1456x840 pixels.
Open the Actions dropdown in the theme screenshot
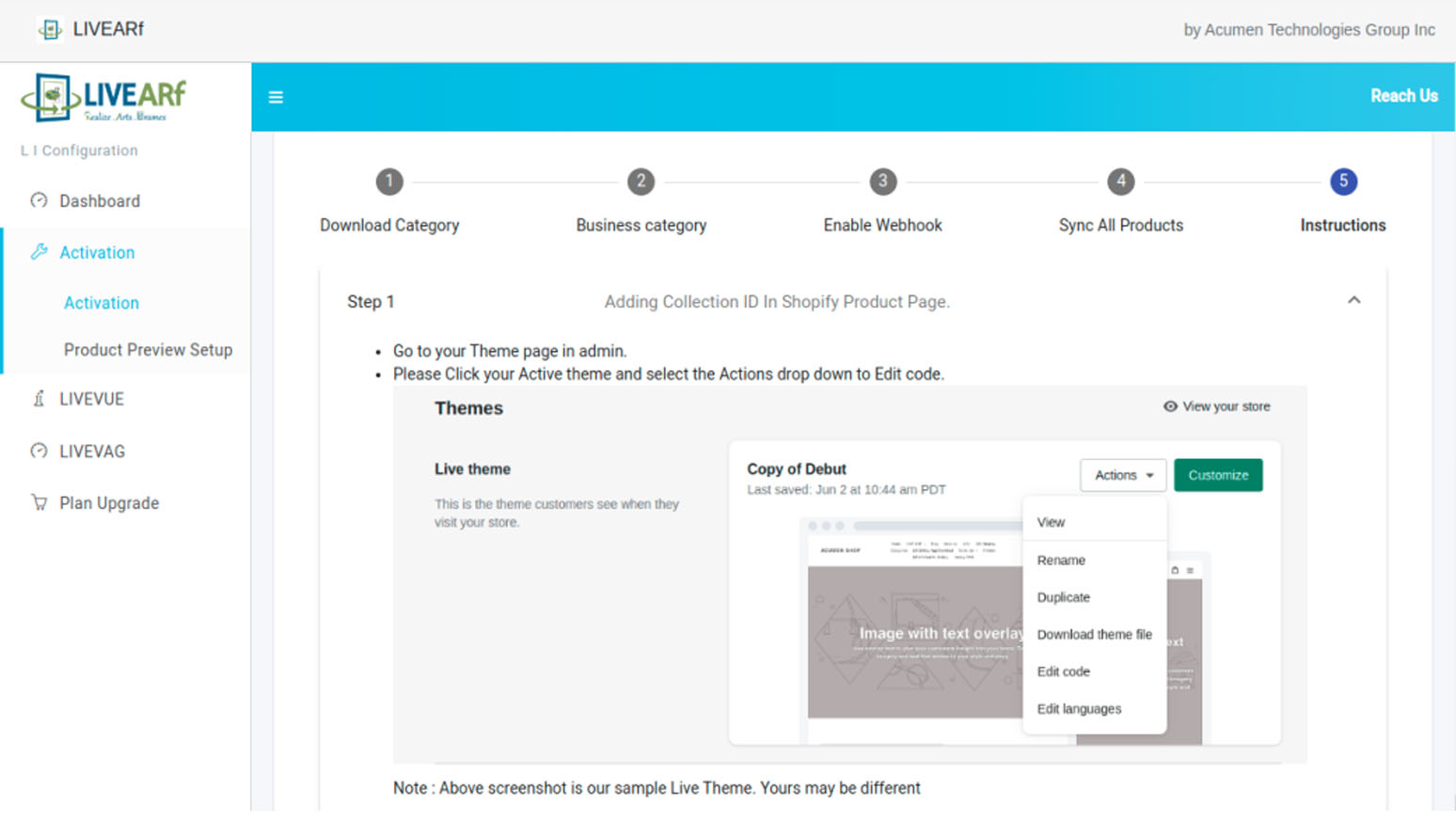(1123, 475)
